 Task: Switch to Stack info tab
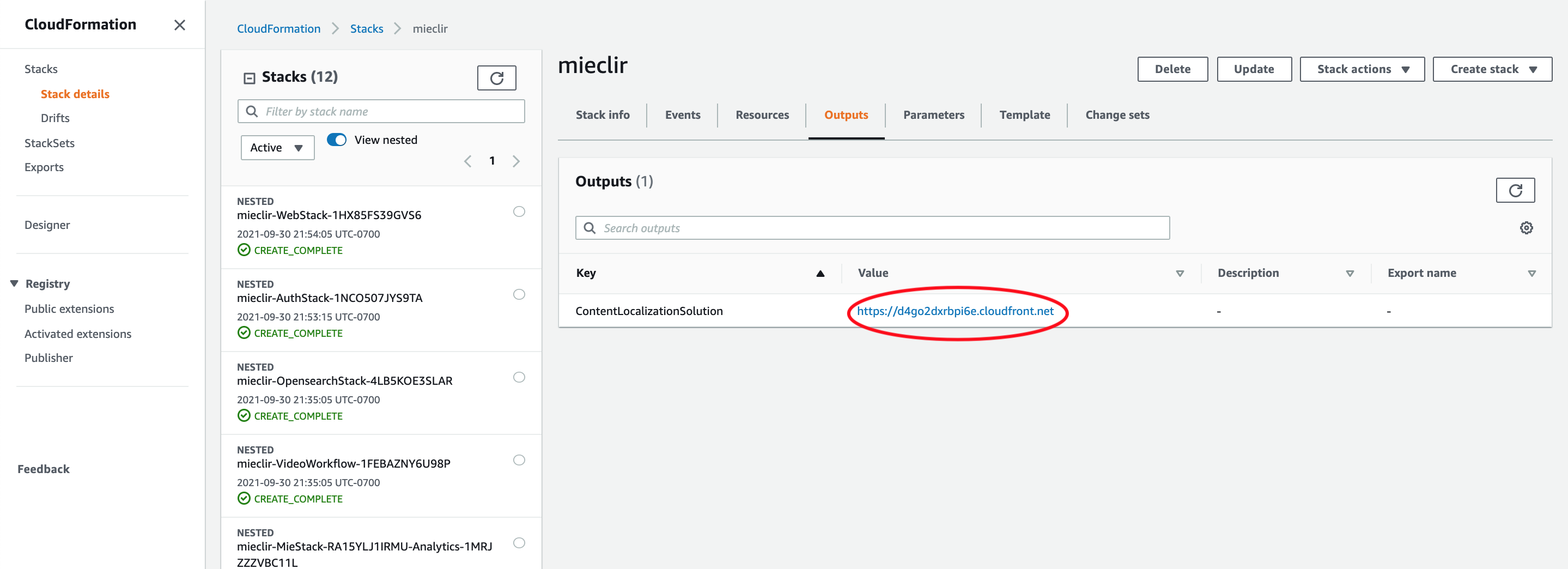pos(602,115)
